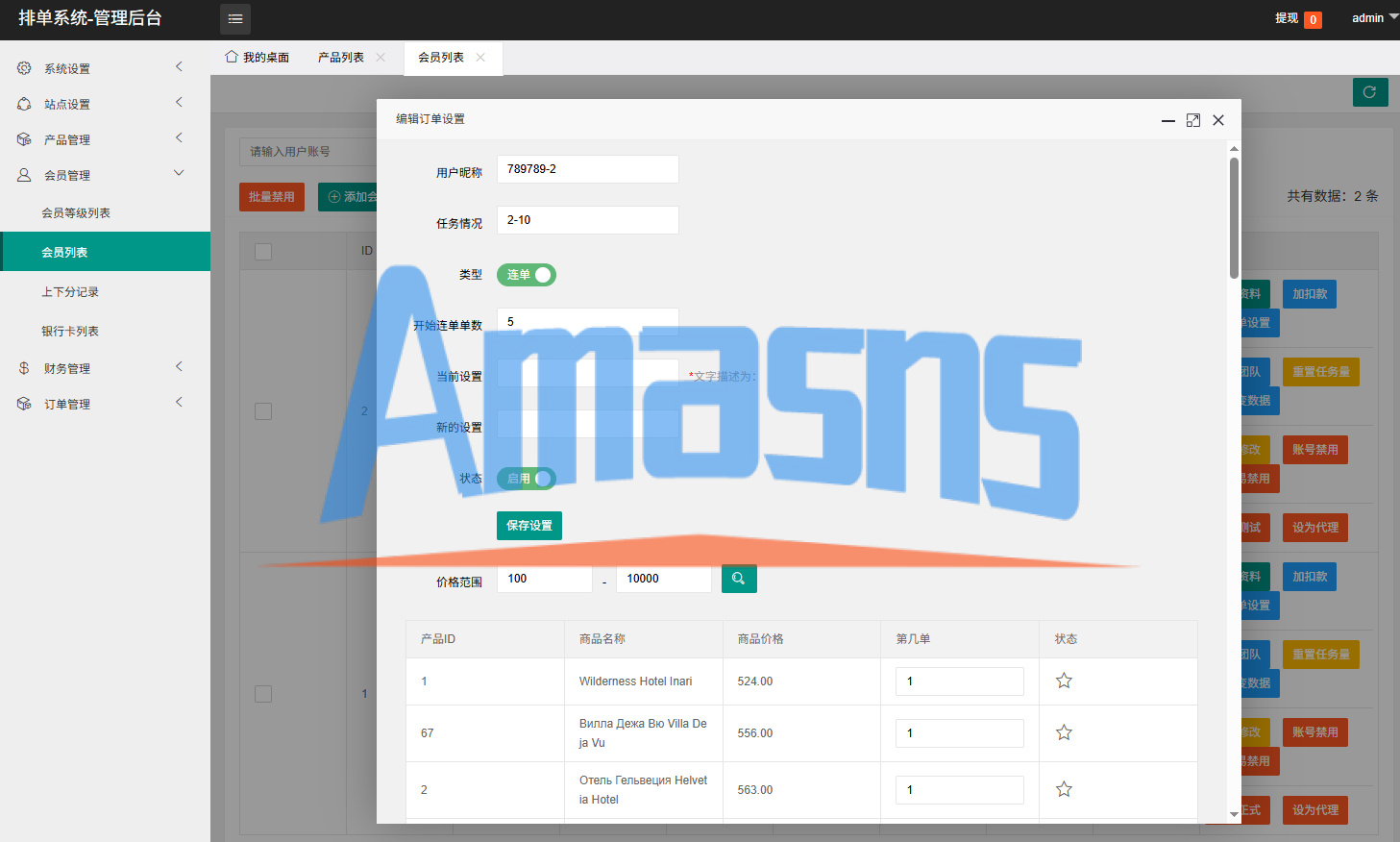Expand the 站点设置 menu chevron

click(179, 102)
